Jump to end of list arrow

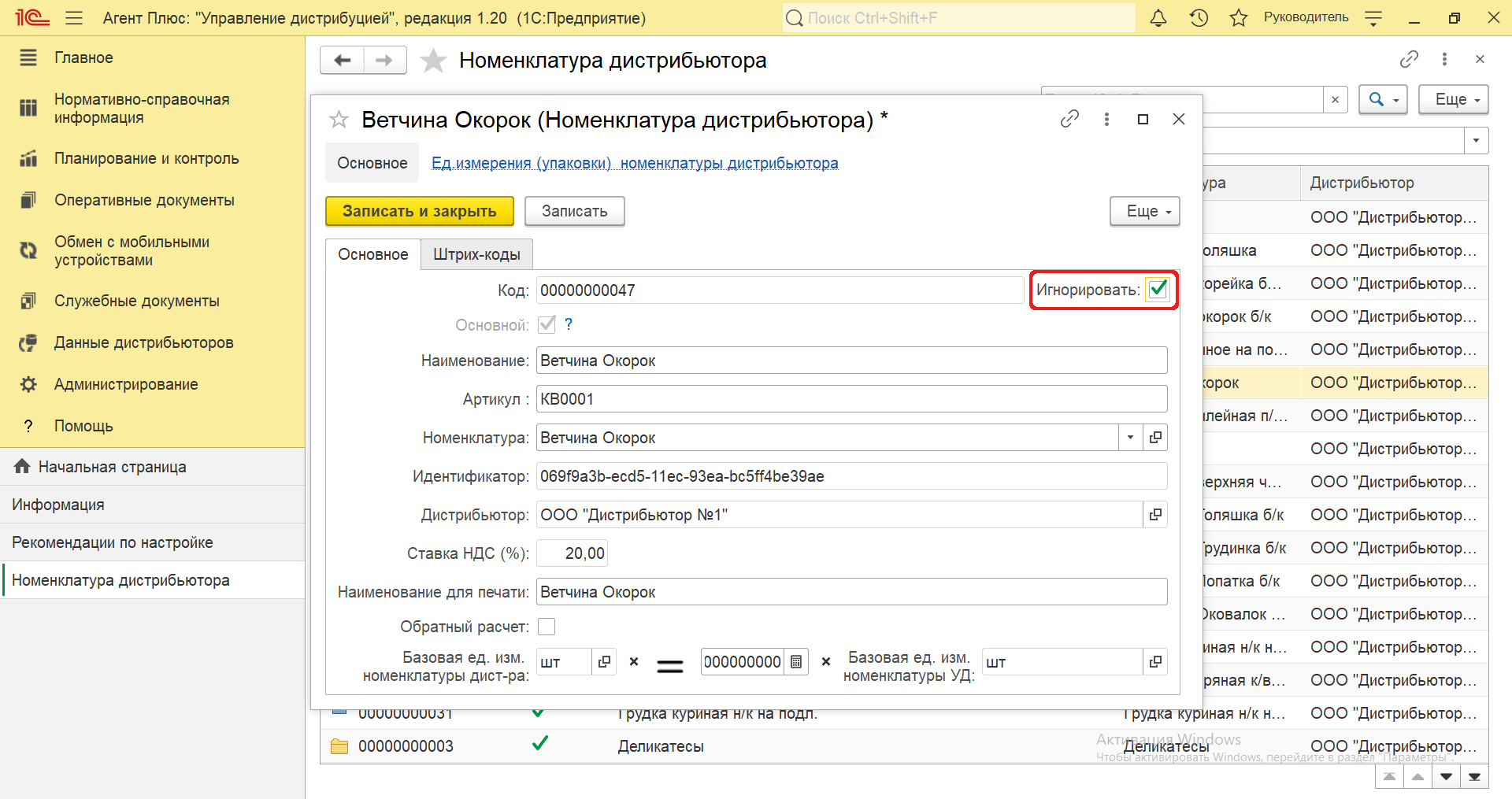[x=1474, y=777]
